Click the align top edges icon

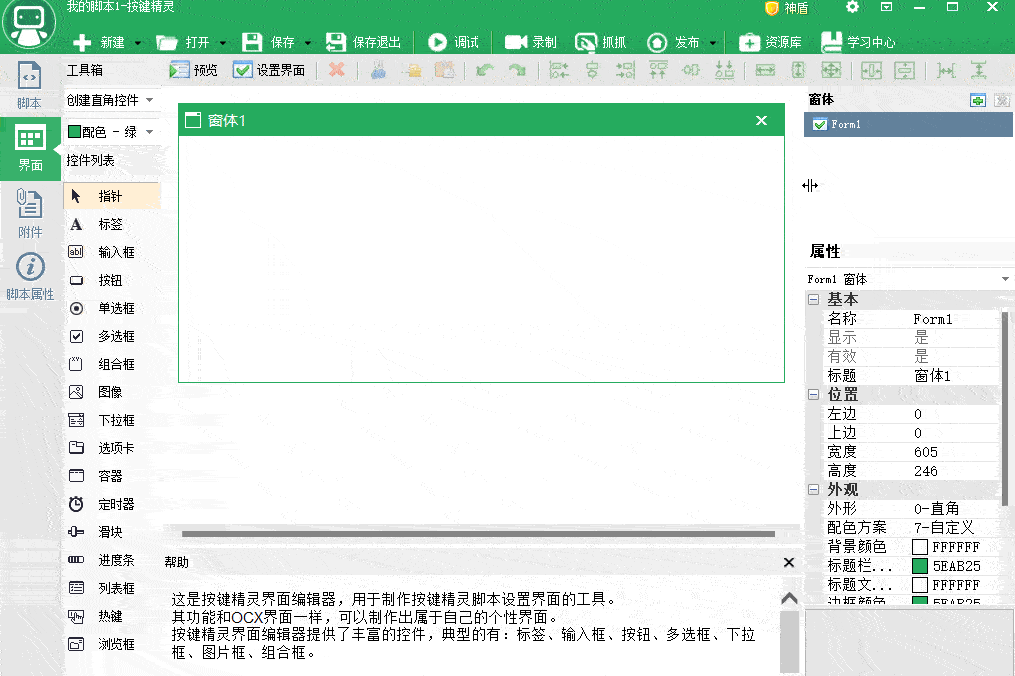[x=658, y=70]
